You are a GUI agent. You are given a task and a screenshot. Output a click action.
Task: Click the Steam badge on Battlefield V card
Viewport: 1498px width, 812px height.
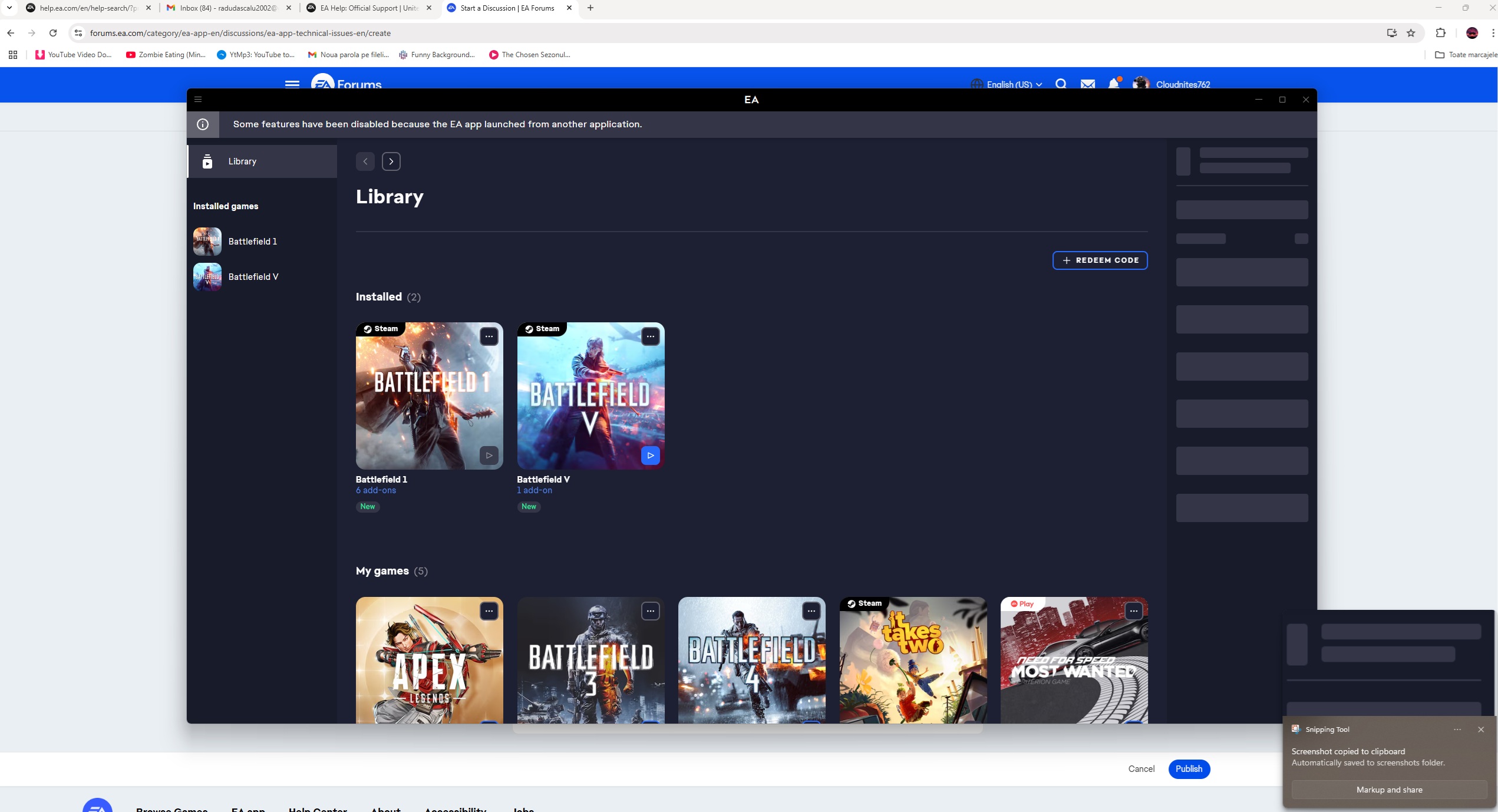542,329
